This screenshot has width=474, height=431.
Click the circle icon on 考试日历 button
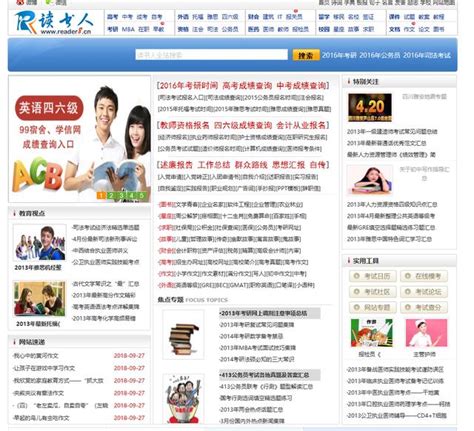[356, 276]
